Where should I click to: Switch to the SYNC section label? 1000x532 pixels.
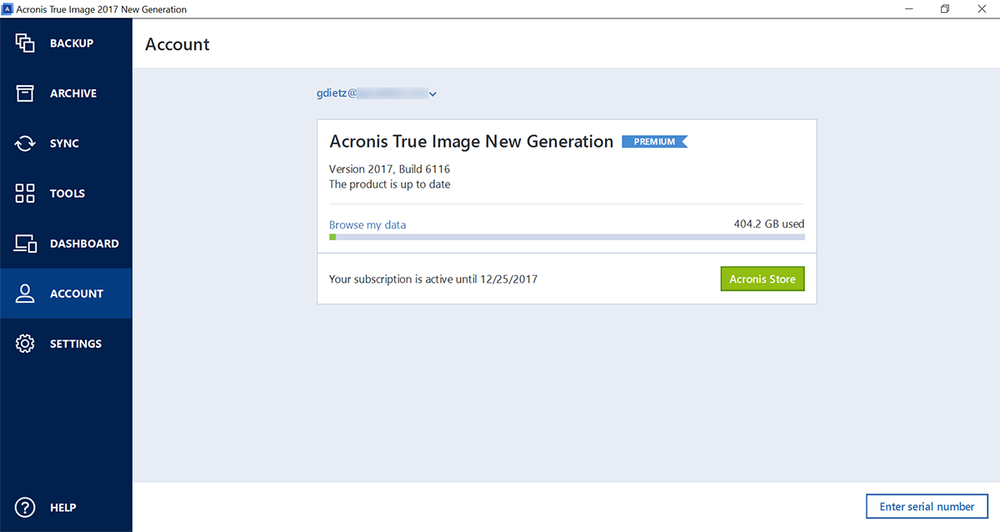64,144
